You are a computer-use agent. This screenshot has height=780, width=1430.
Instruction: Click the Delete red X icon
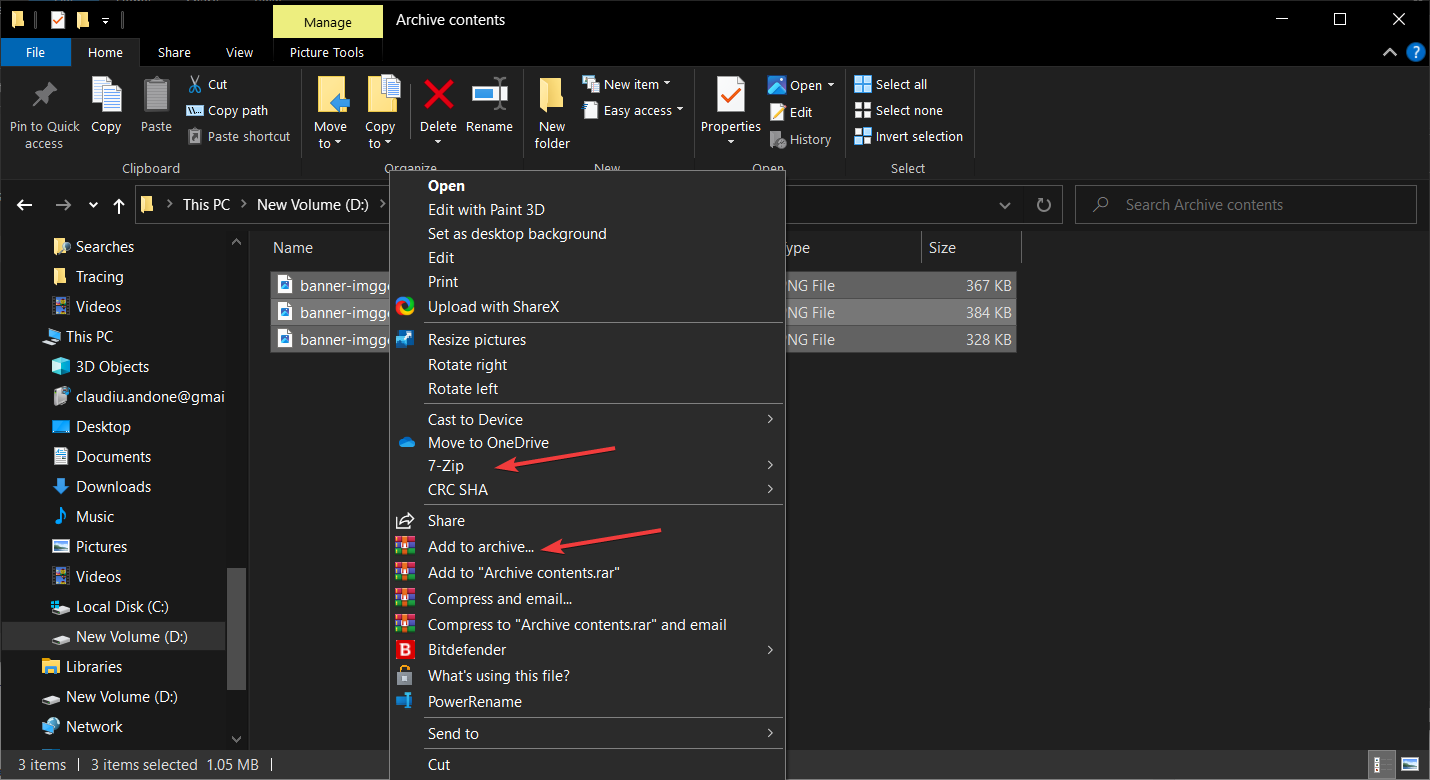438,96
